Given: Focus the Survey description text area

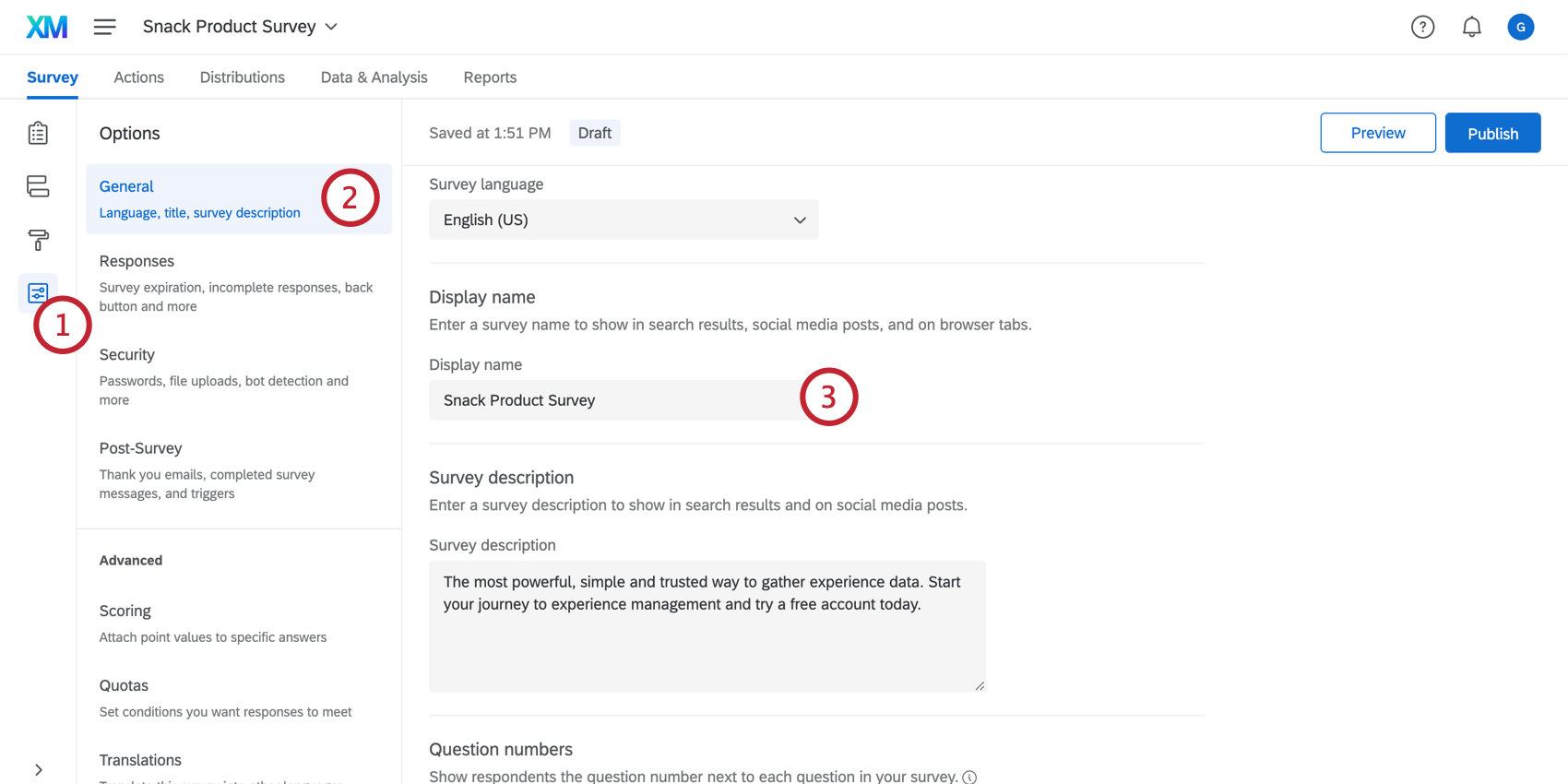Looking at the screenshot, I should [707, 625].
